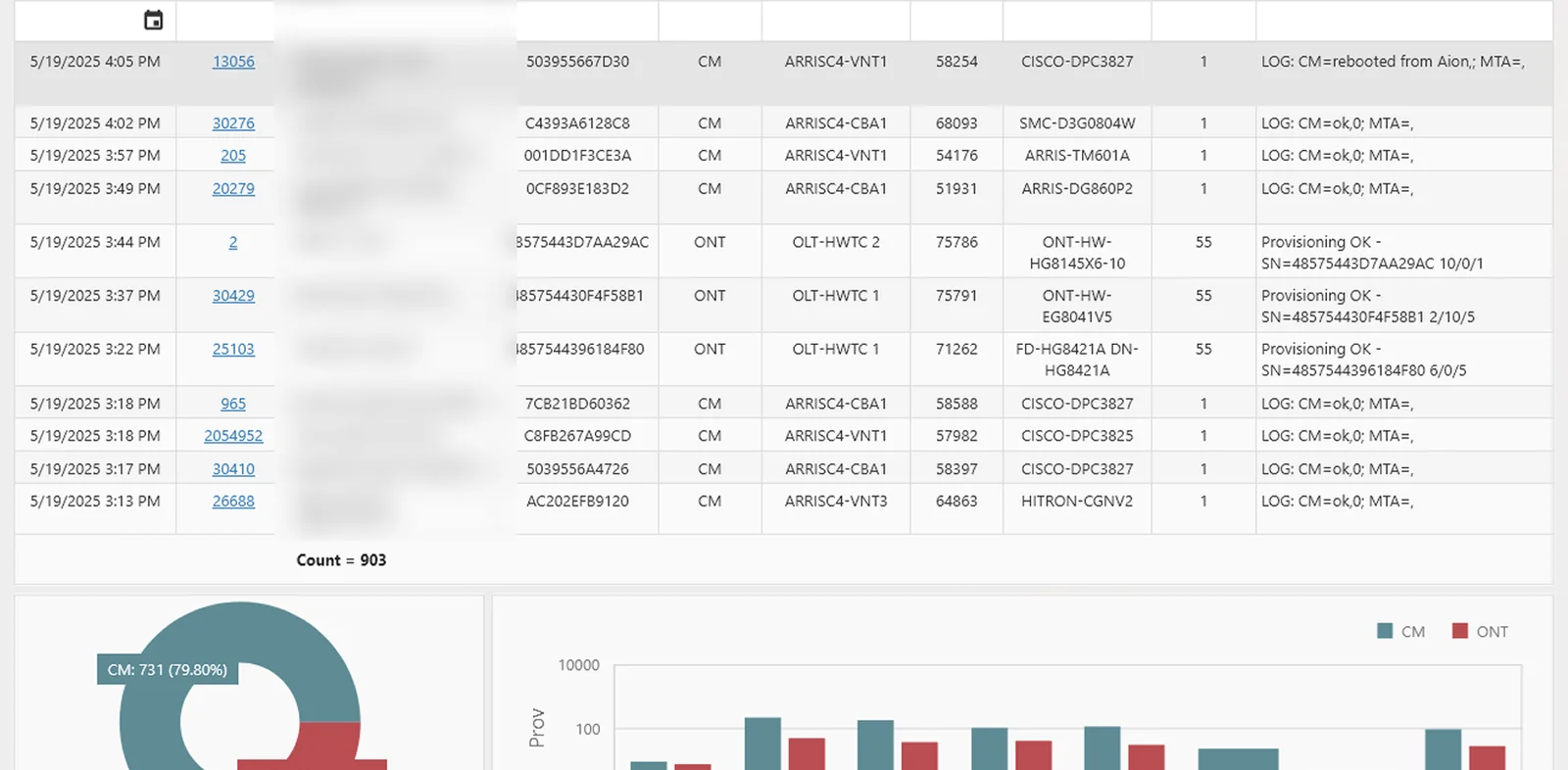The image size is (1568, 770).
Task: Open account link 30276
Action: pos(233,123)
